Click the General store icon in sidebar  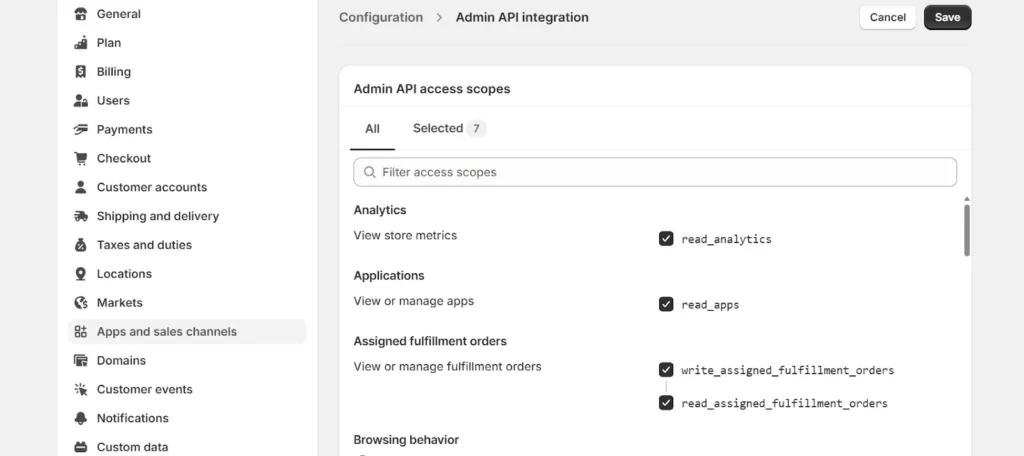coord(81,14)
